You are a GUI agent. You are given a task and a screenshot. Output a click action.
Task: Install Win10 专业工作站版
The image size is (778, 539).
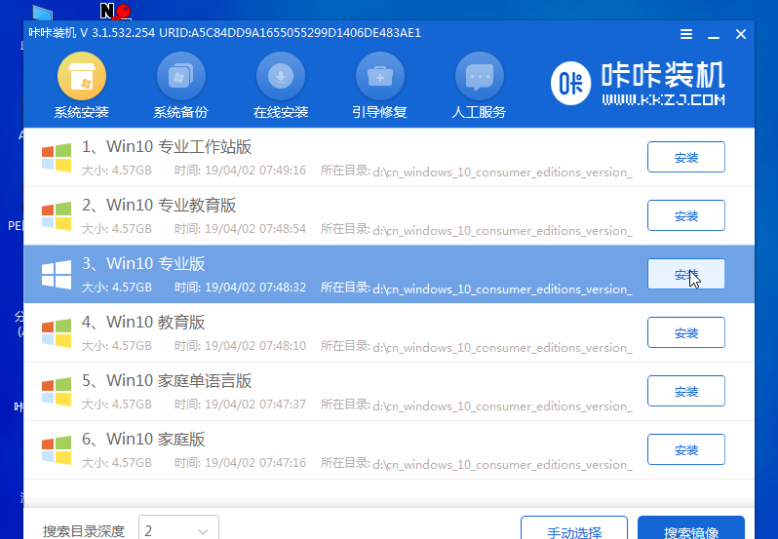tap(686, 157)
